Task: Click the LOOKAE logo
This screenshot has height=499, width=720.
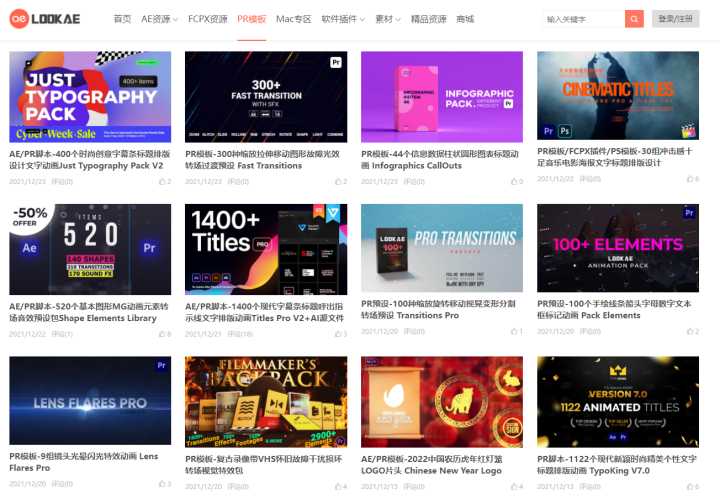Action: tap(45, 19)
